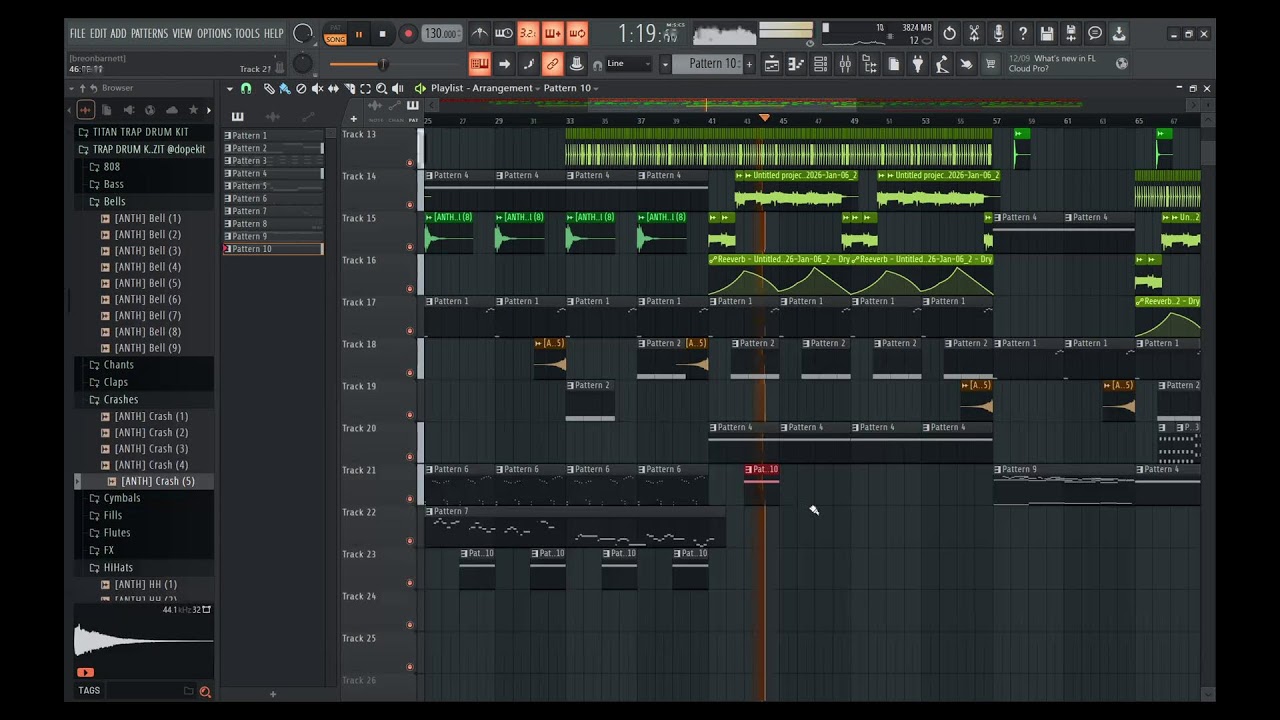Click the Stop transport button
Screen dimensions: 1280x720
pyautogui.click(x=382, y=34)
